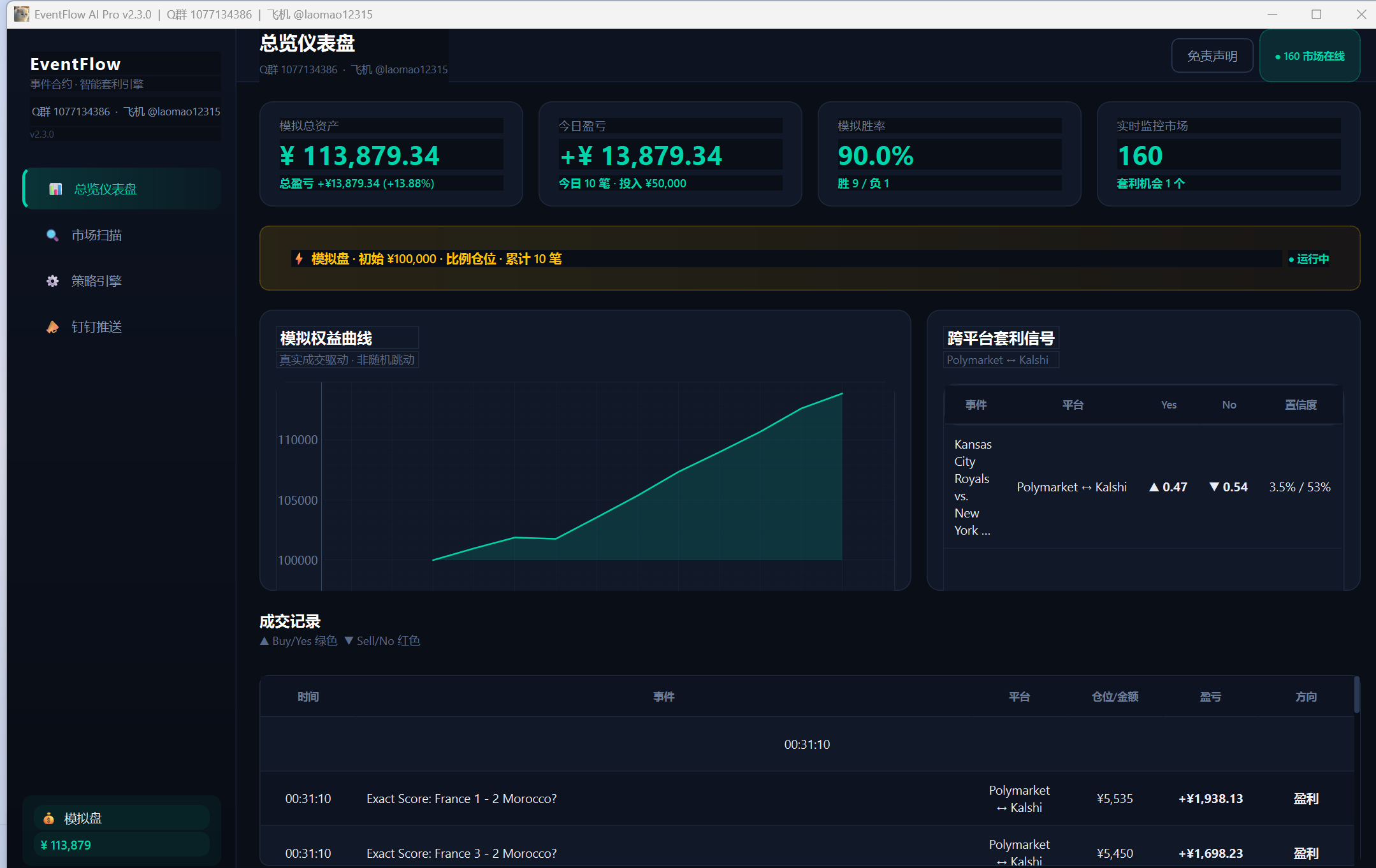
Task: Click the 仓位/金额 column header
Action: pyautogui.click(x=1115, y=697)
